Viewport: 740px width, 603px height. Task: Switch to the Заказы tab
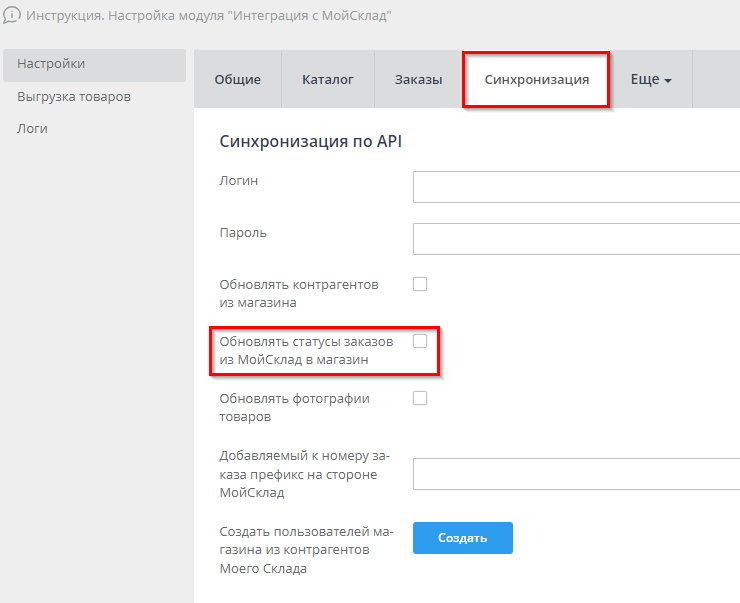pos(418,80)
